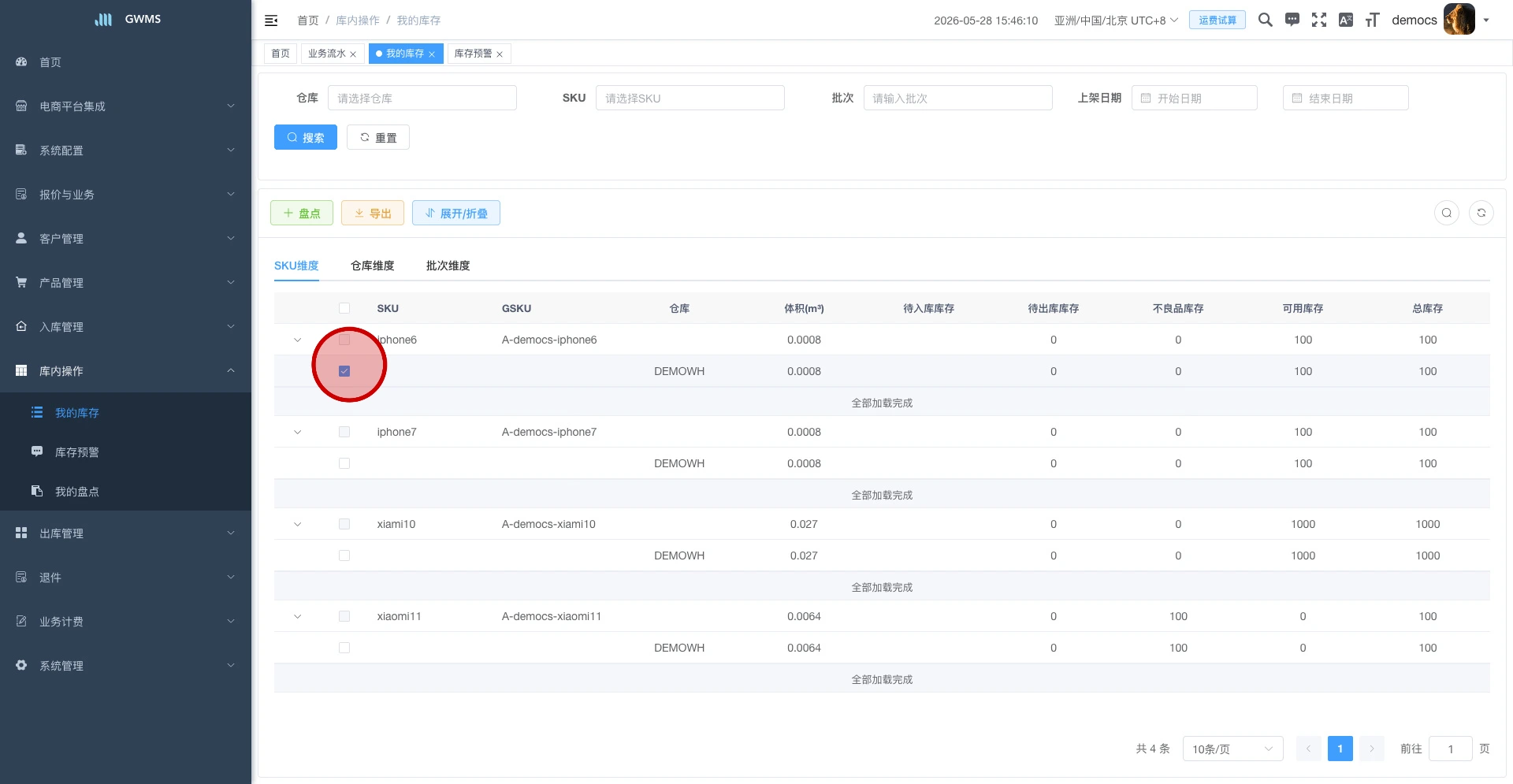Click the 库存预警 alert icon
The image size is (1513, 784).
(x=37, y=451)
